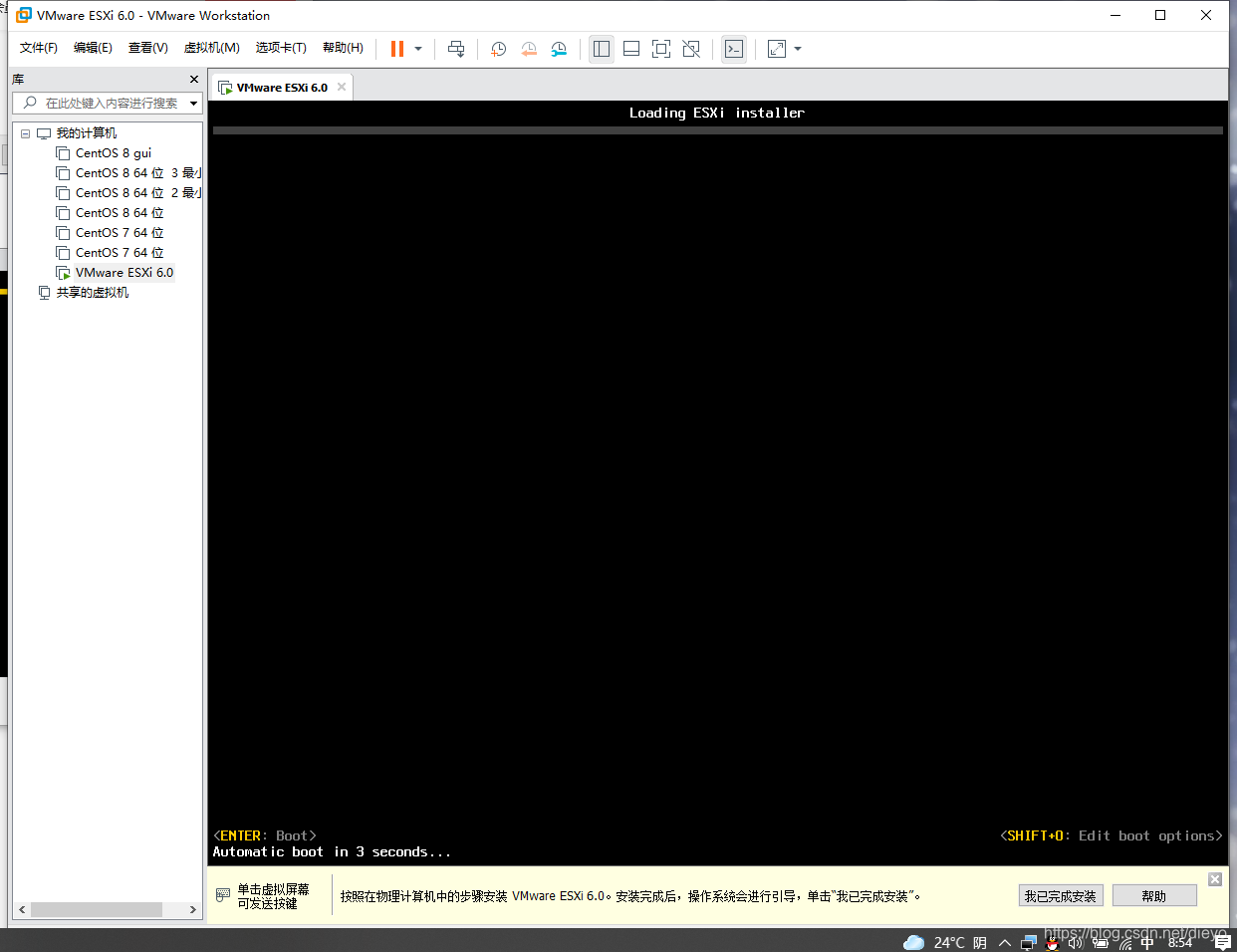Collapse the 我的计算机 tree node

click(x=25, y=133)
